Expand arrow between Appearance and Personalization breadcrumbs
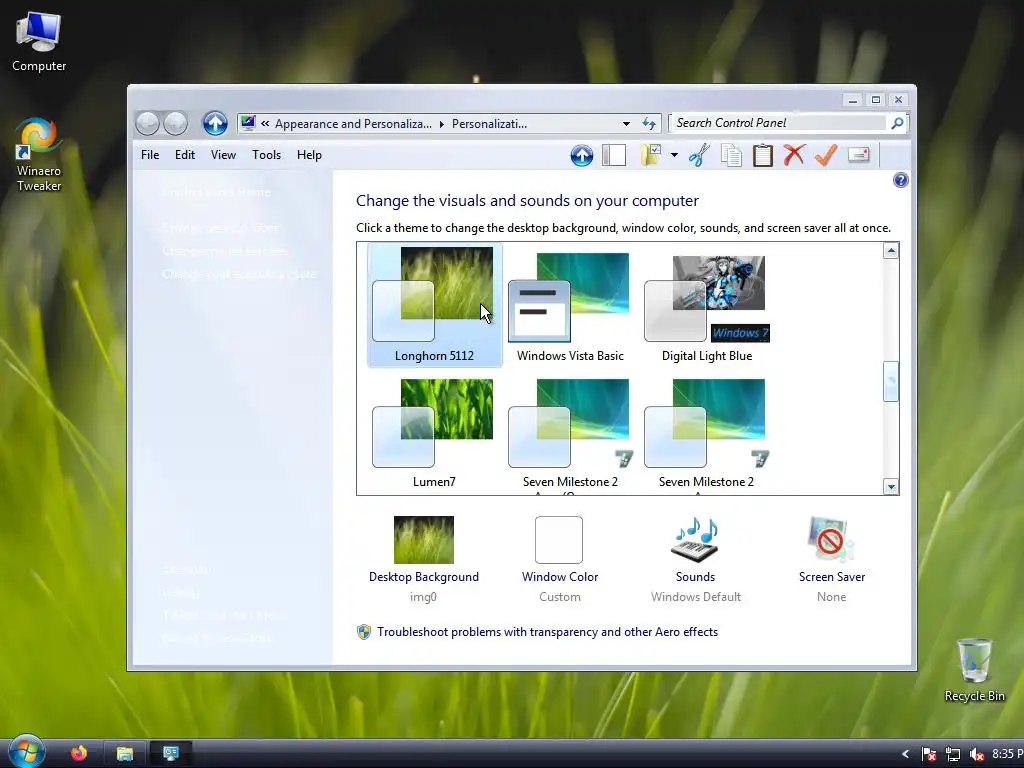Screen dimensions: 1024x768 click(x=441, y=123)
